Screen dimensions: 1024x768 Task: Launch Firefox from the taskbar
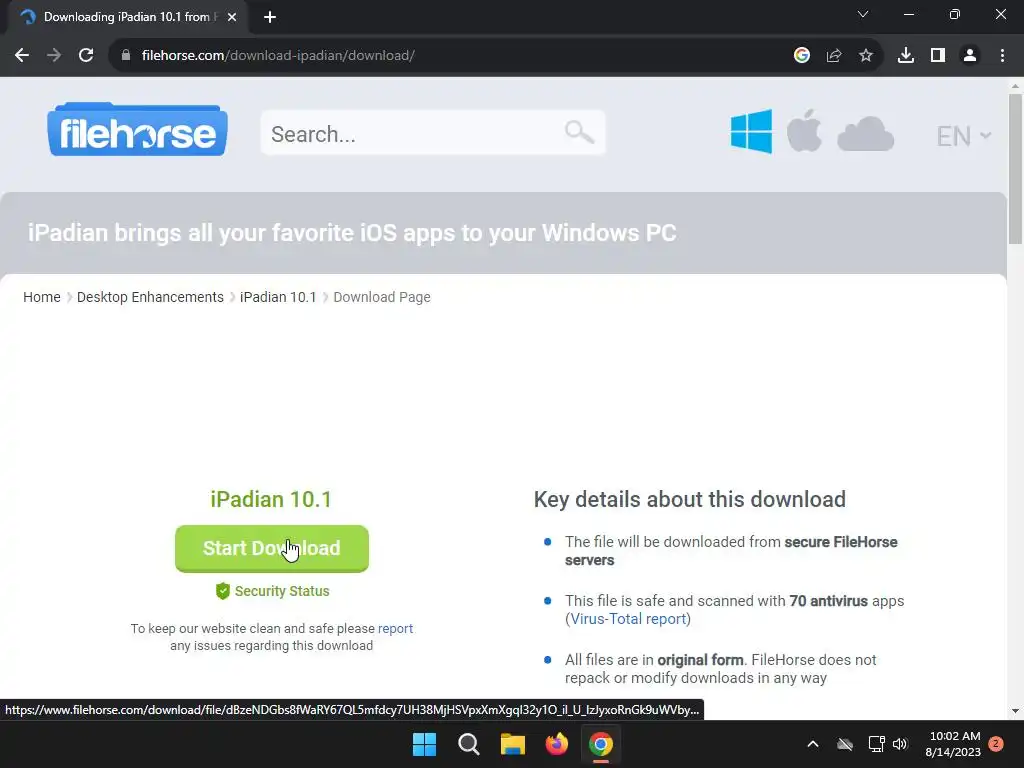(556, 744)
